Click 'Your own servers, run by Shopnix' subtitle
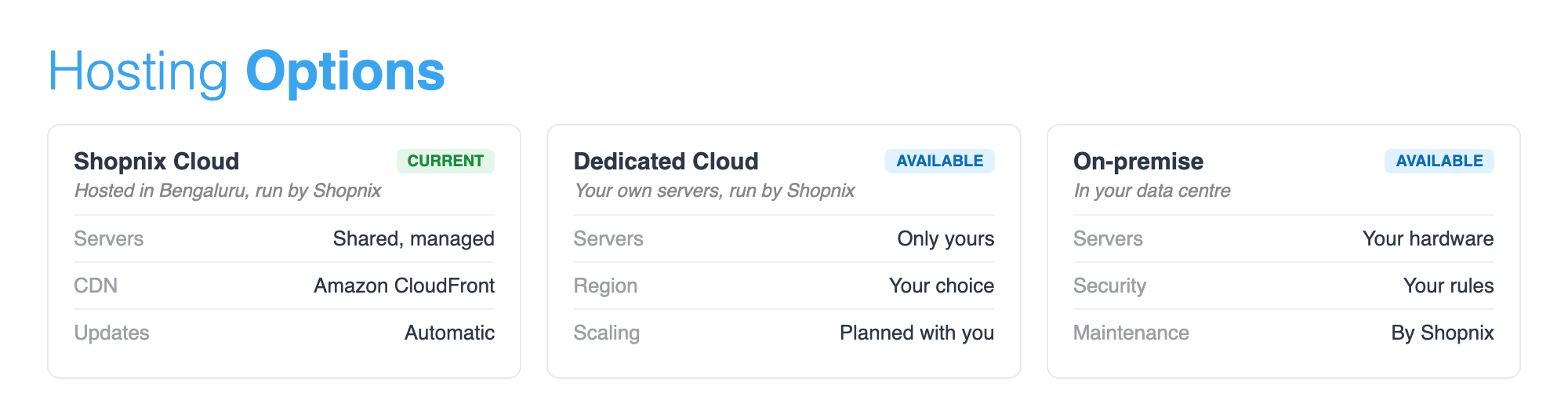Screen dimensions: 1568x411 [x=714, y=191]
